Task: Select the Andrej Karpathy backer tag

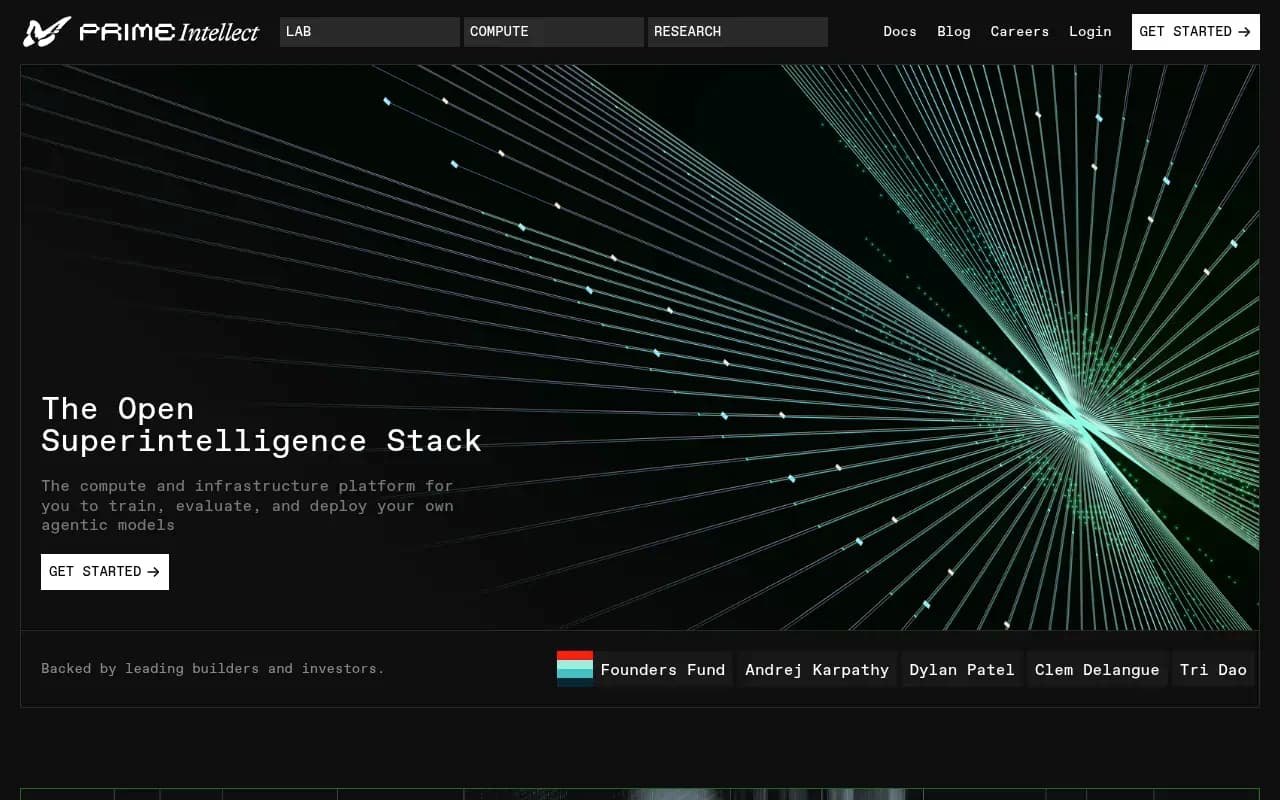Action: 817,670
